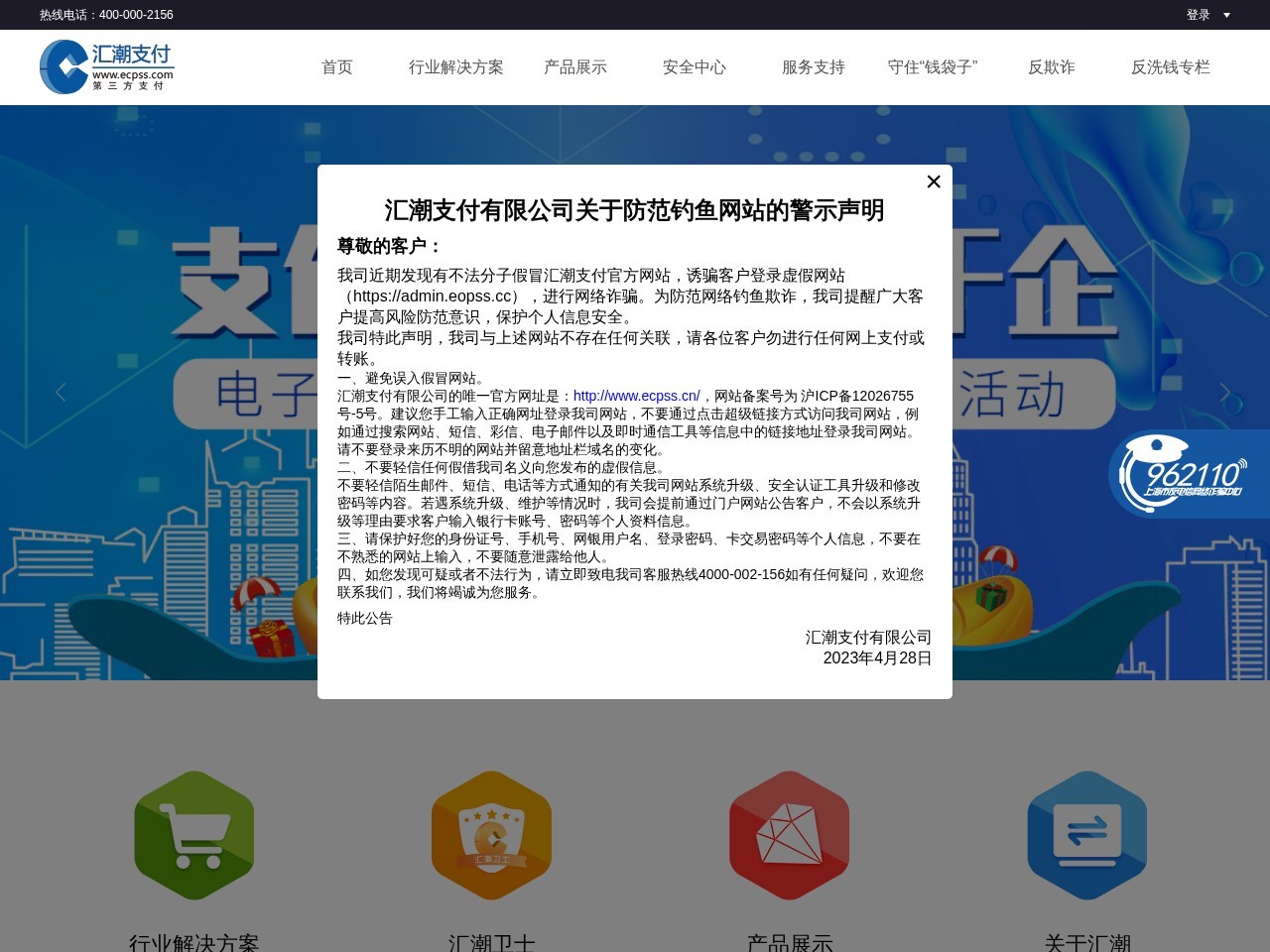Select 服务支持 in the top navigation
Image resolution: width=1270 pixels, height=952 pixels.
[x=813, y=67]
